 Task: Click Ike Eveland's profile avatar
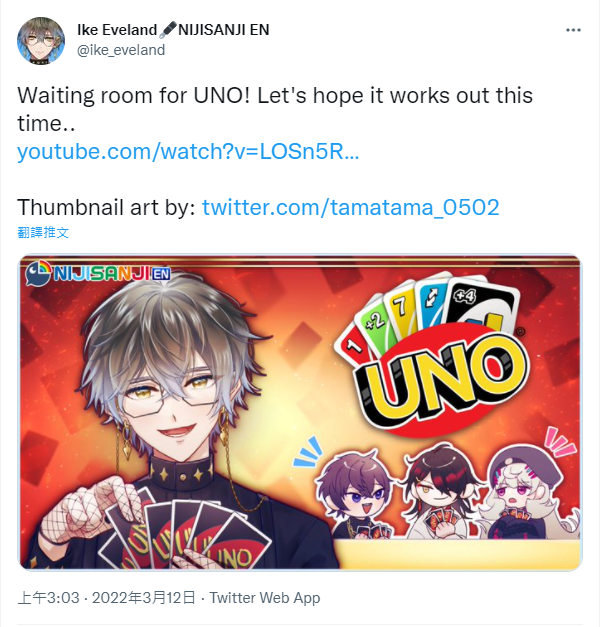(41, 41)
